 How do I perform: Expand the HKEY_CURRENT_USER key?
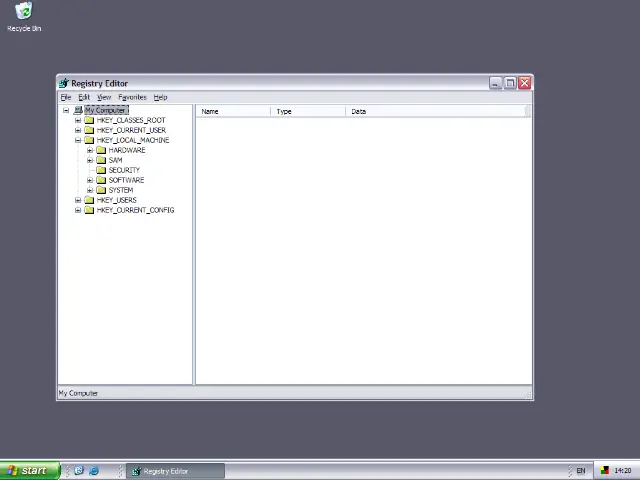[x=78, y=130]
